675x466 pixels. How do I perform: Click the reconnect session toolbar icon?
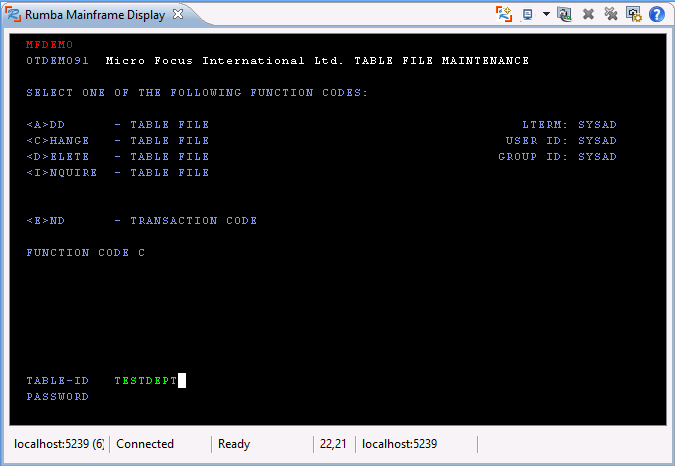click(565, 14)
